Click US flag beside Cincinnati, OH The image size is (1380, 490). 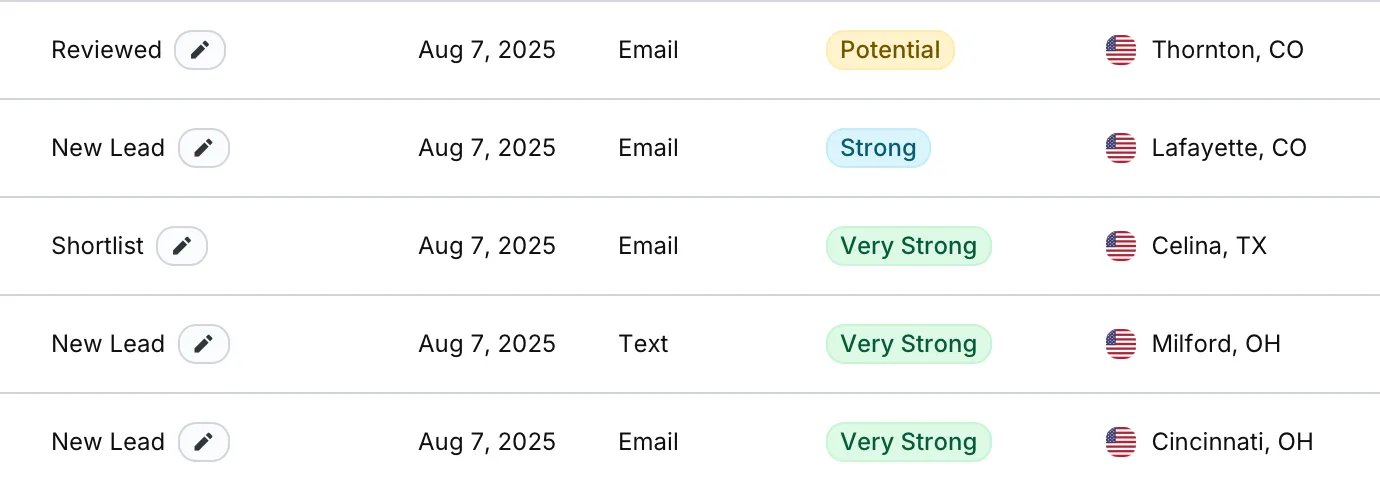(1121, 442)
